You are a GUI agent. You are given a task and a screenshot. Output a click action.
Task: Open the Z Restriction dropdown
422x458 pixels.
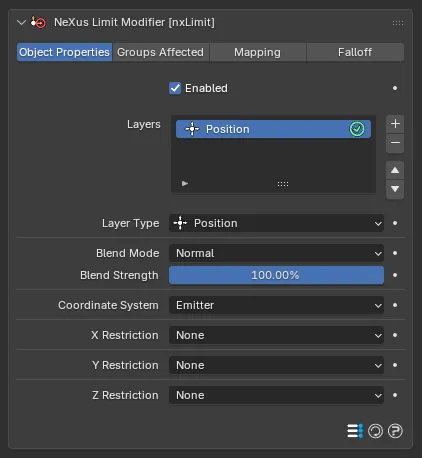[x=276, y=395]
